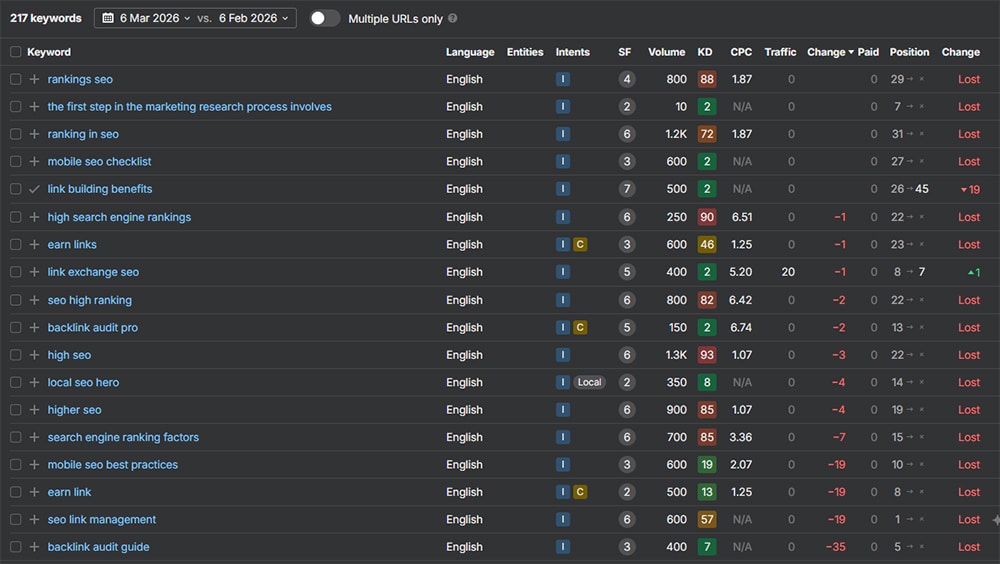Click commercial intent badge for backlink audit pro

[x=580, y=327]
